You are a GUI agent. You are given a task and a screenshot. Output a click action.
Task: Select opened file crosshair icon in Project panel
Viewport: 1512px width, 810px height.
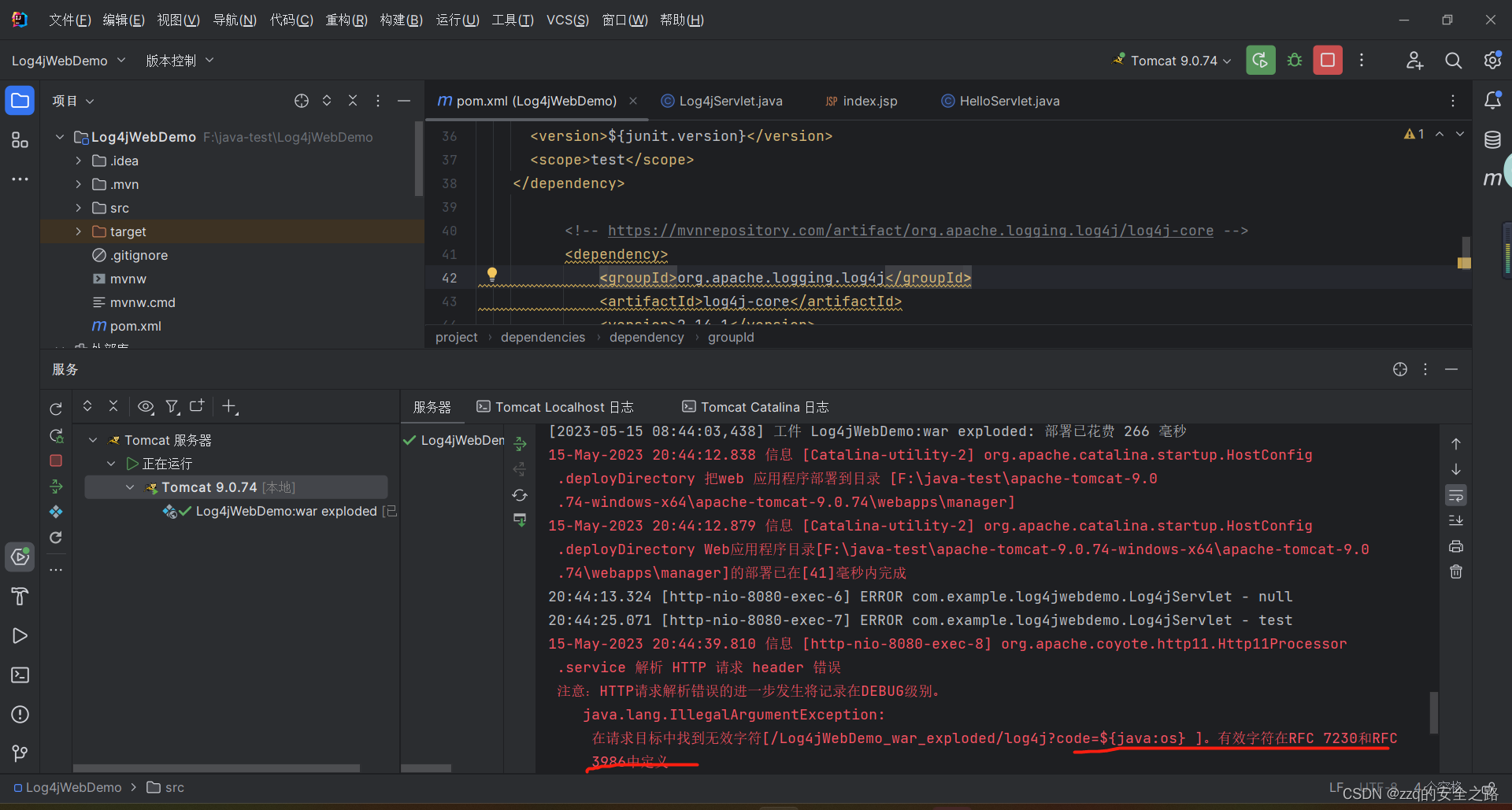click(x=302, y=101)
